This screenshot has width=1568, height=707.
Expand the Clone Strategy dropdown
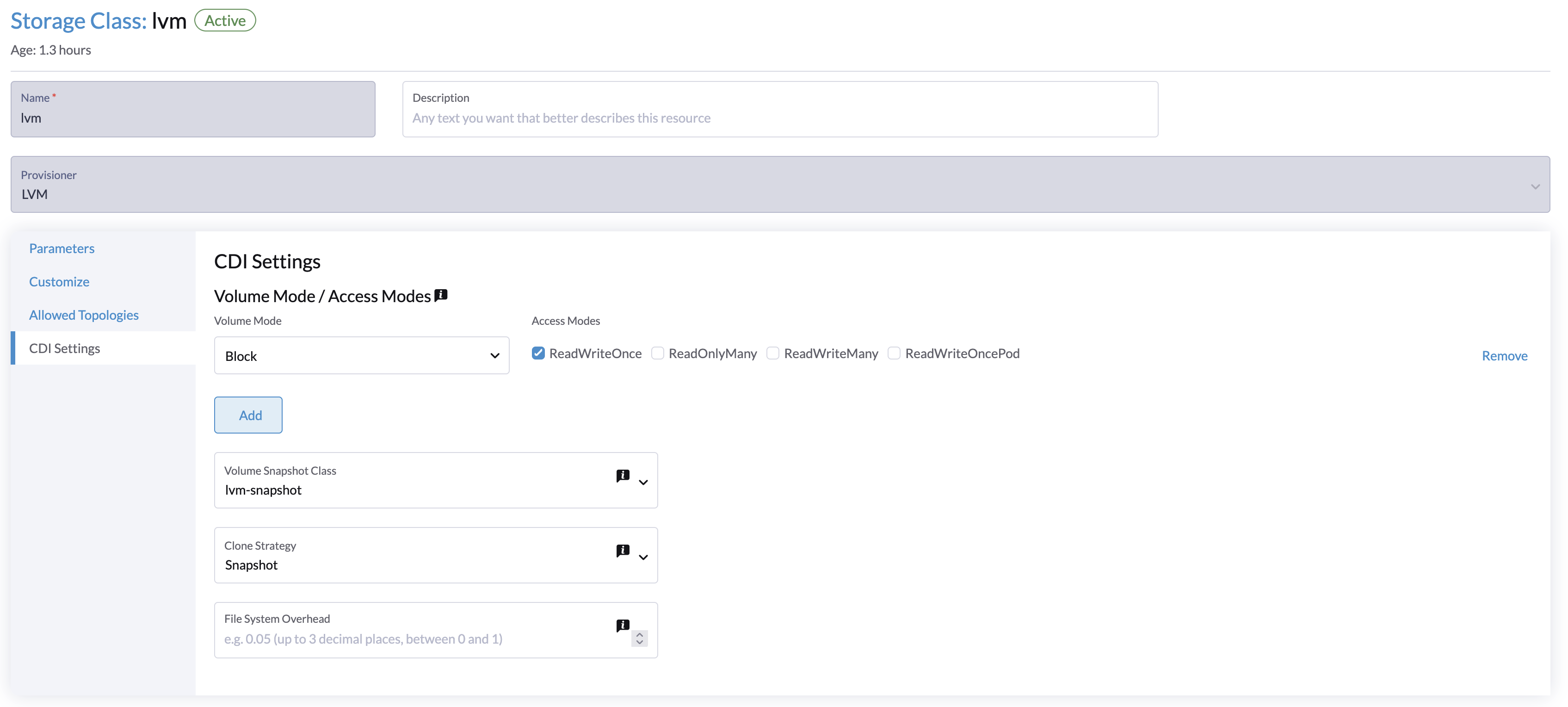coord(643,557)
